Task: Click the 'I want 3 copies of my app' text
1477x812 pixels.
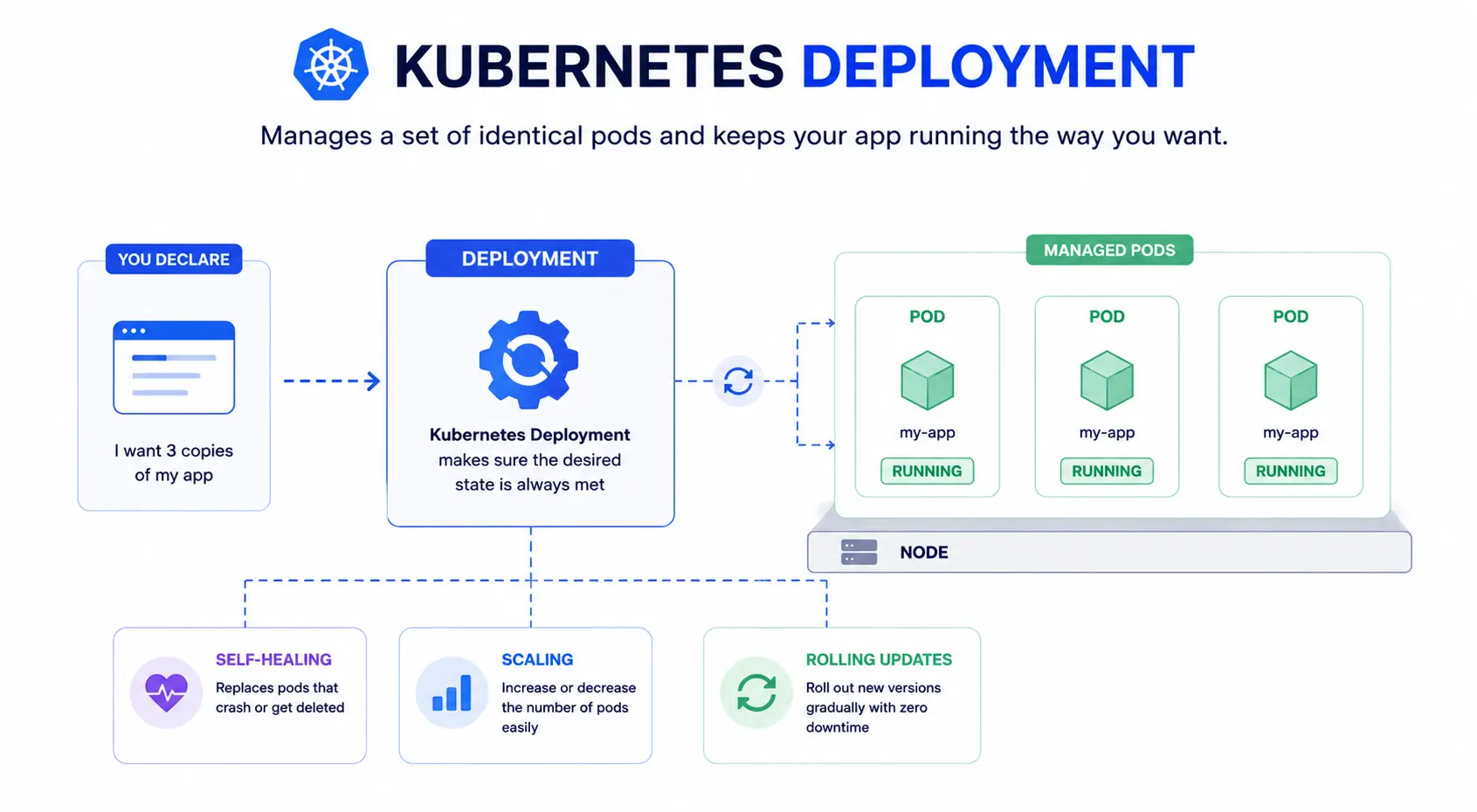Action: [174, 463]
